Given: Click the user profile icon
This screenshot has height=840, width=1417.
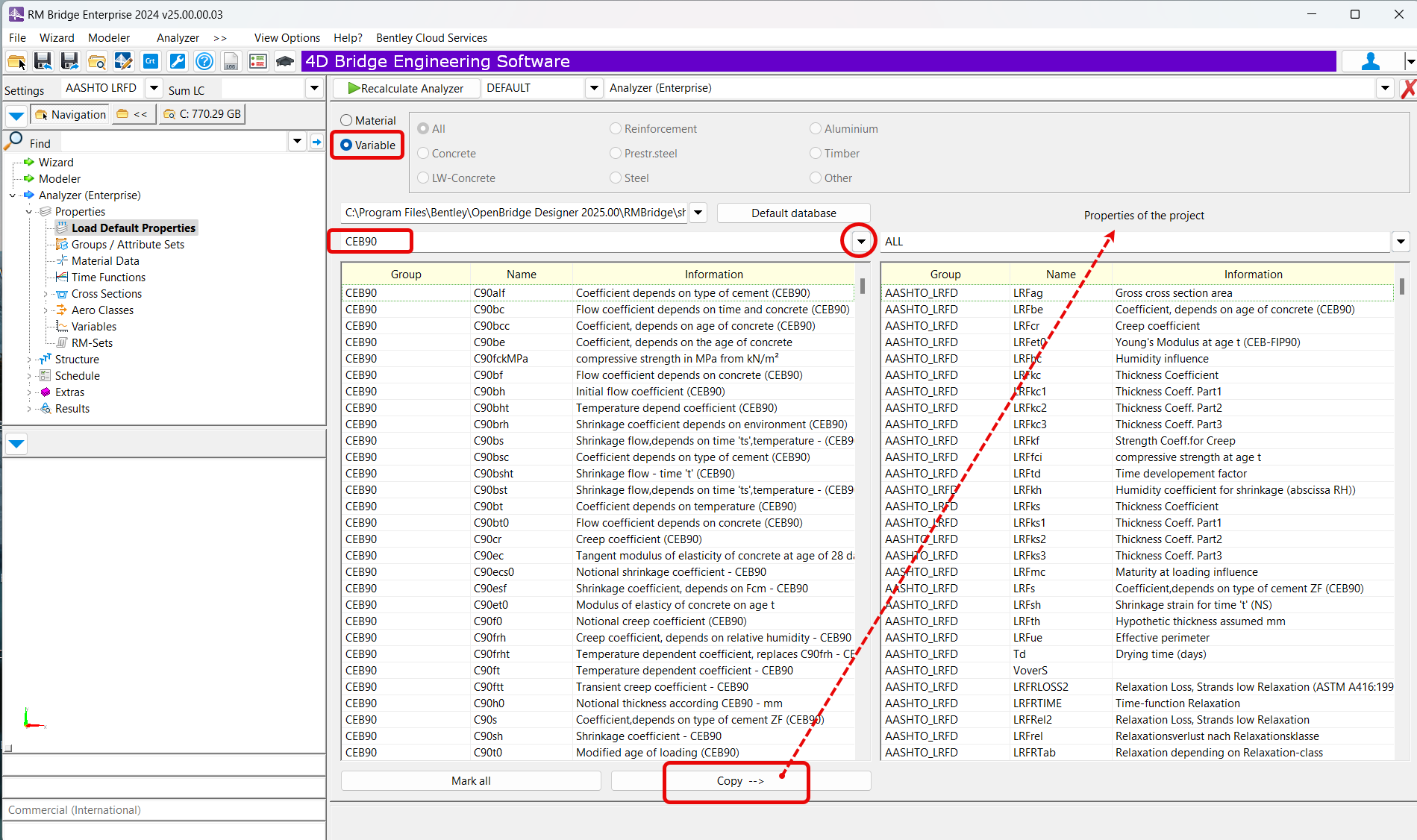Looking at the screenshot, I should [x=1371, y=62].
